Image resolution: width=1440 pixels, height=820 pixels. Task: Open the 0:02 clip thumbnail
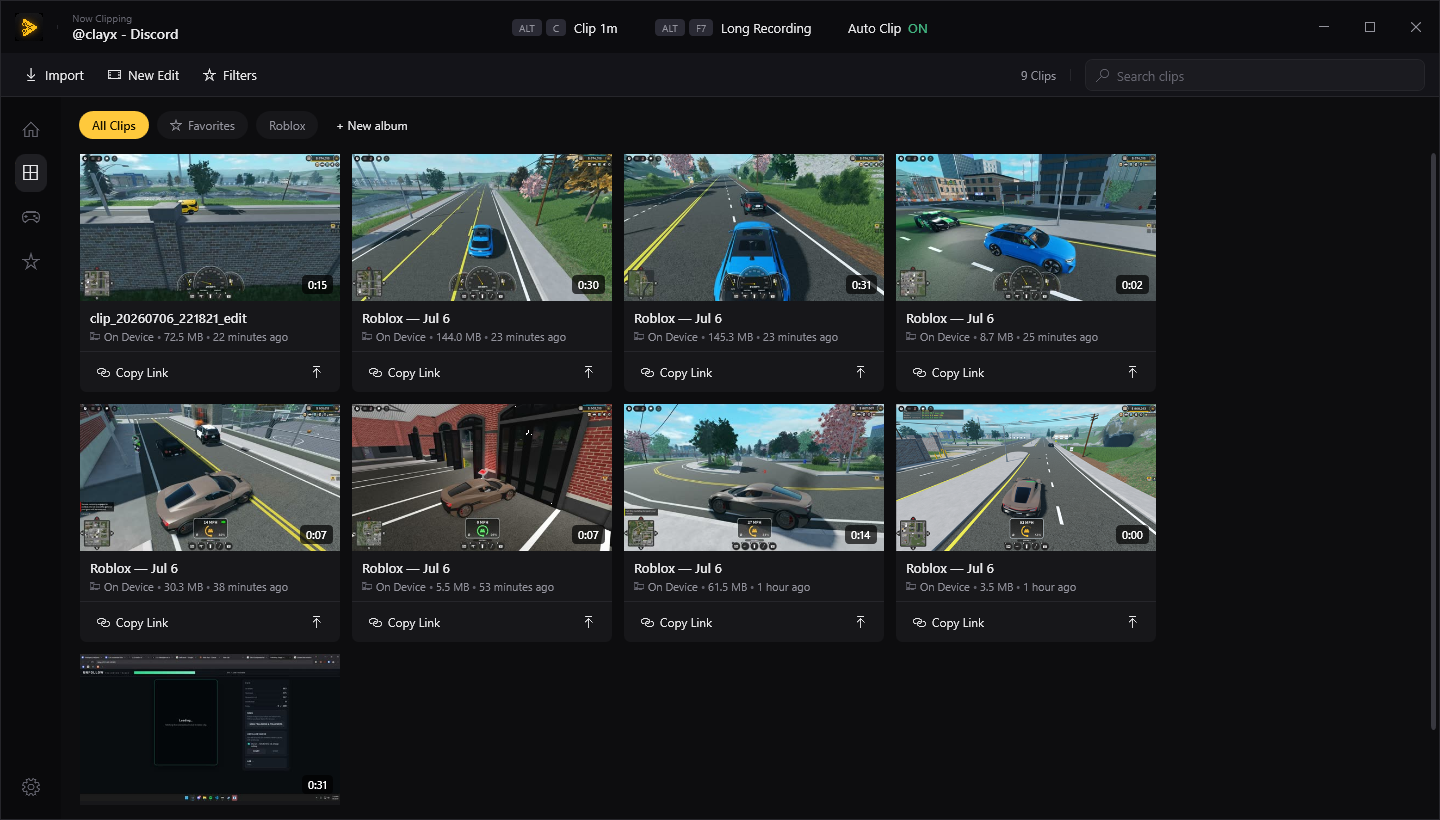1026,227
